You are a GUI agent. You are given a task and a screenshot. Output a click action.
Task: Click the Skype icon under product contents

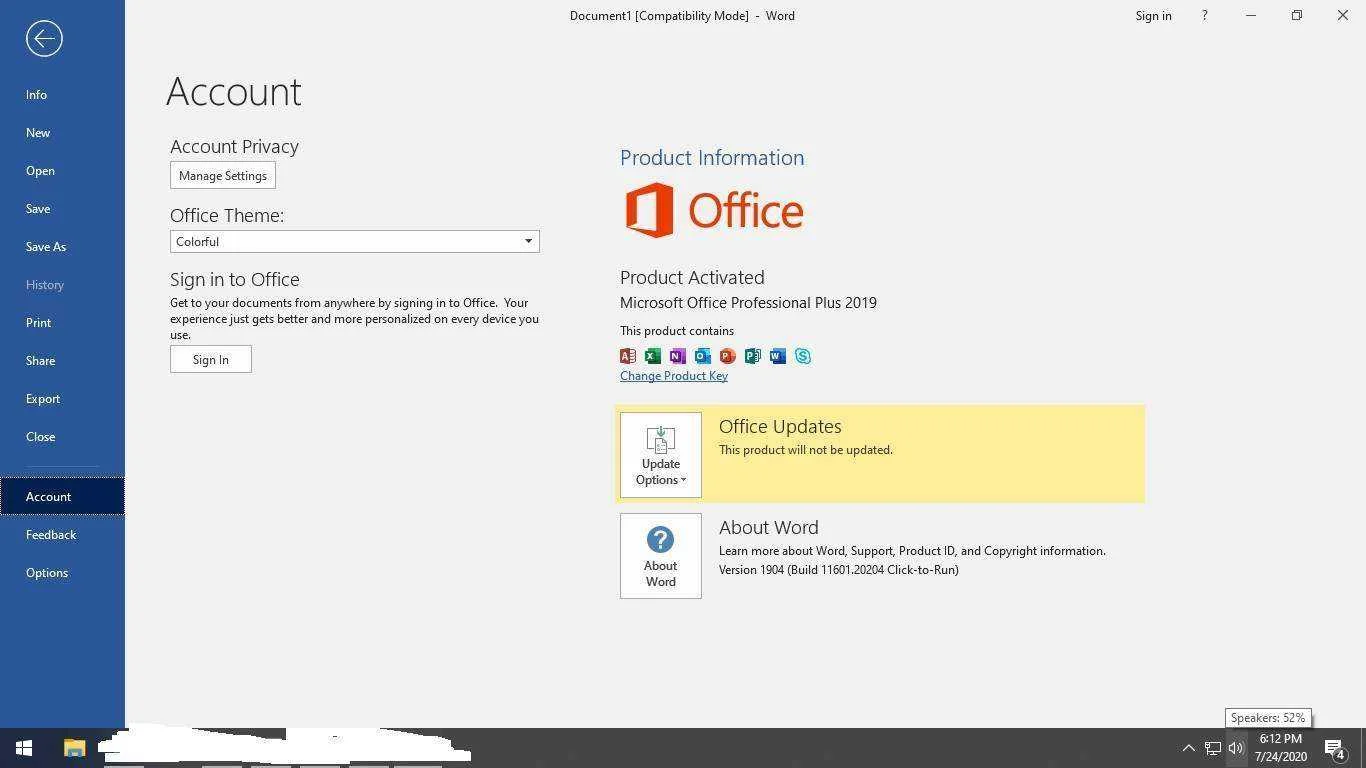tap(803, 356)
